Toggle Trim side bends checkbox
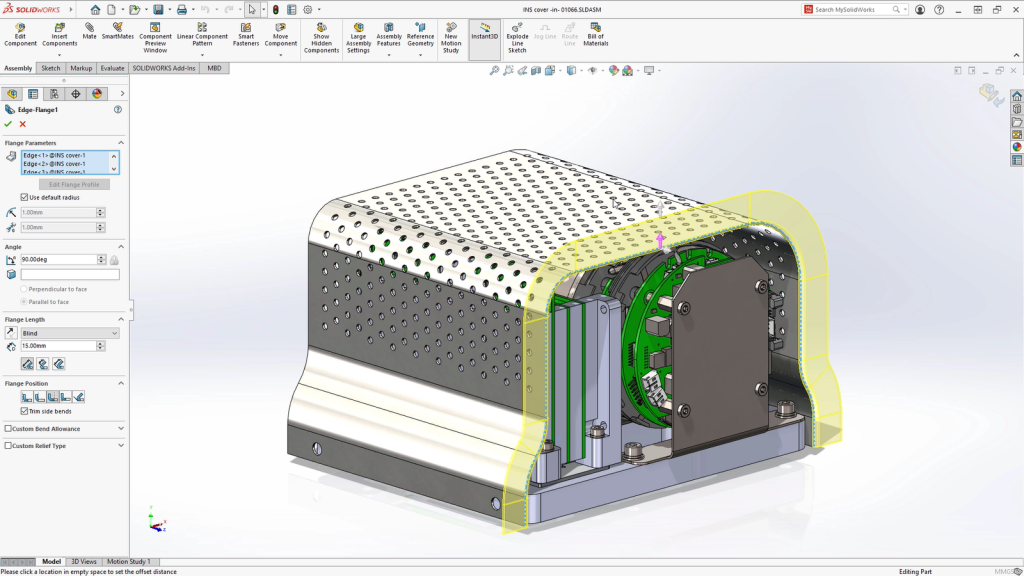 tap(25, 411)
